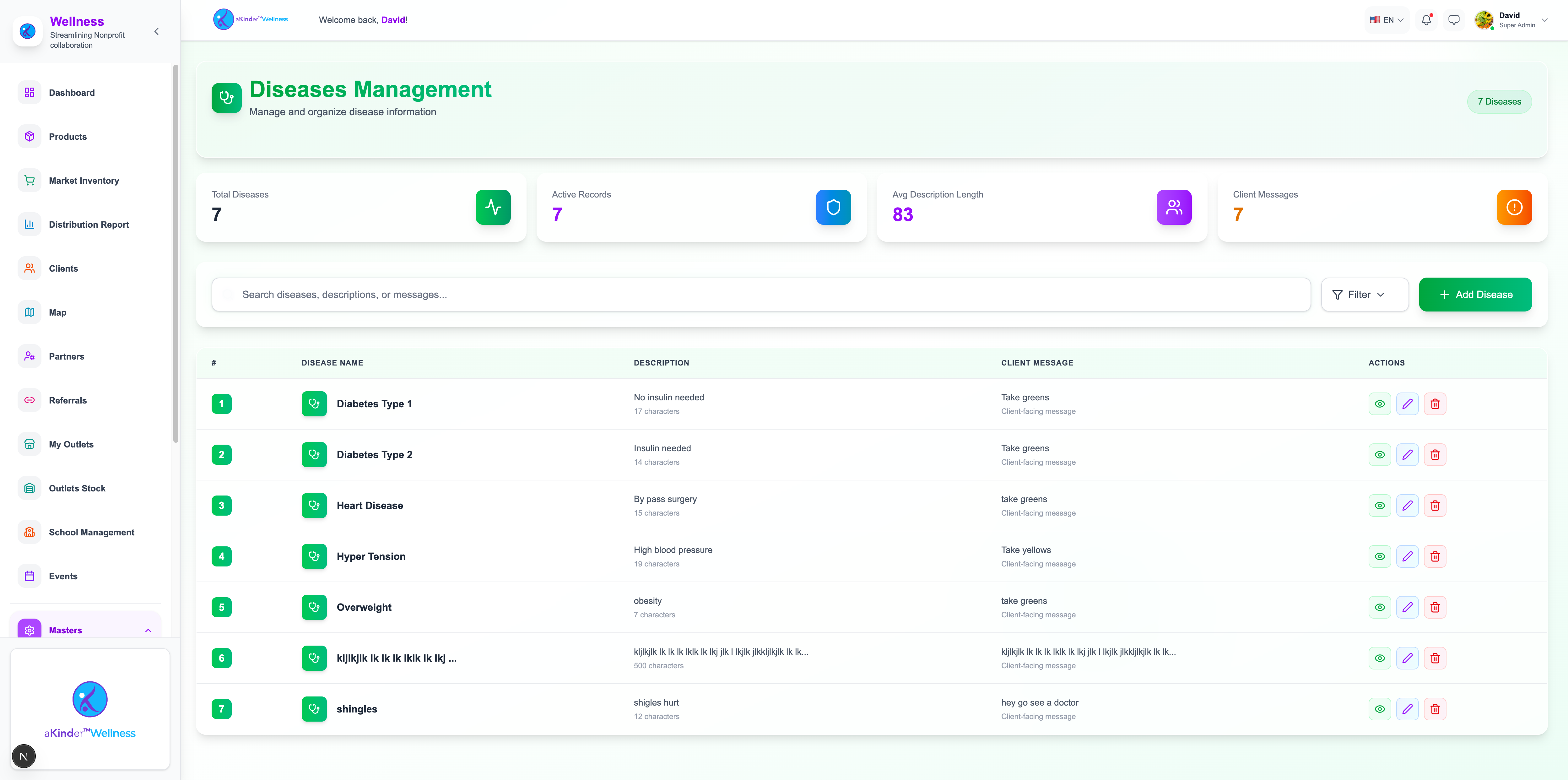The image size is (1568, 780).
Task: Delete the Diabetes Type 1 row
Action: [1435, 404]
